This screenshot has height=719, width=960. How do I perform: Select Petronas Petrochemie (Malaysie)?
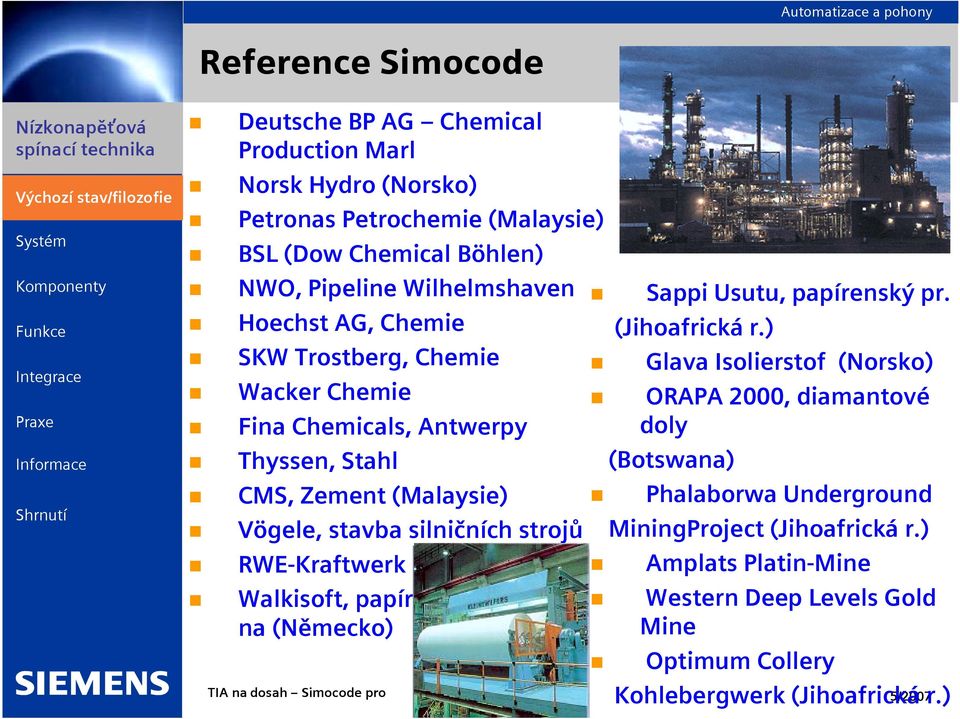tap(421, 219)
